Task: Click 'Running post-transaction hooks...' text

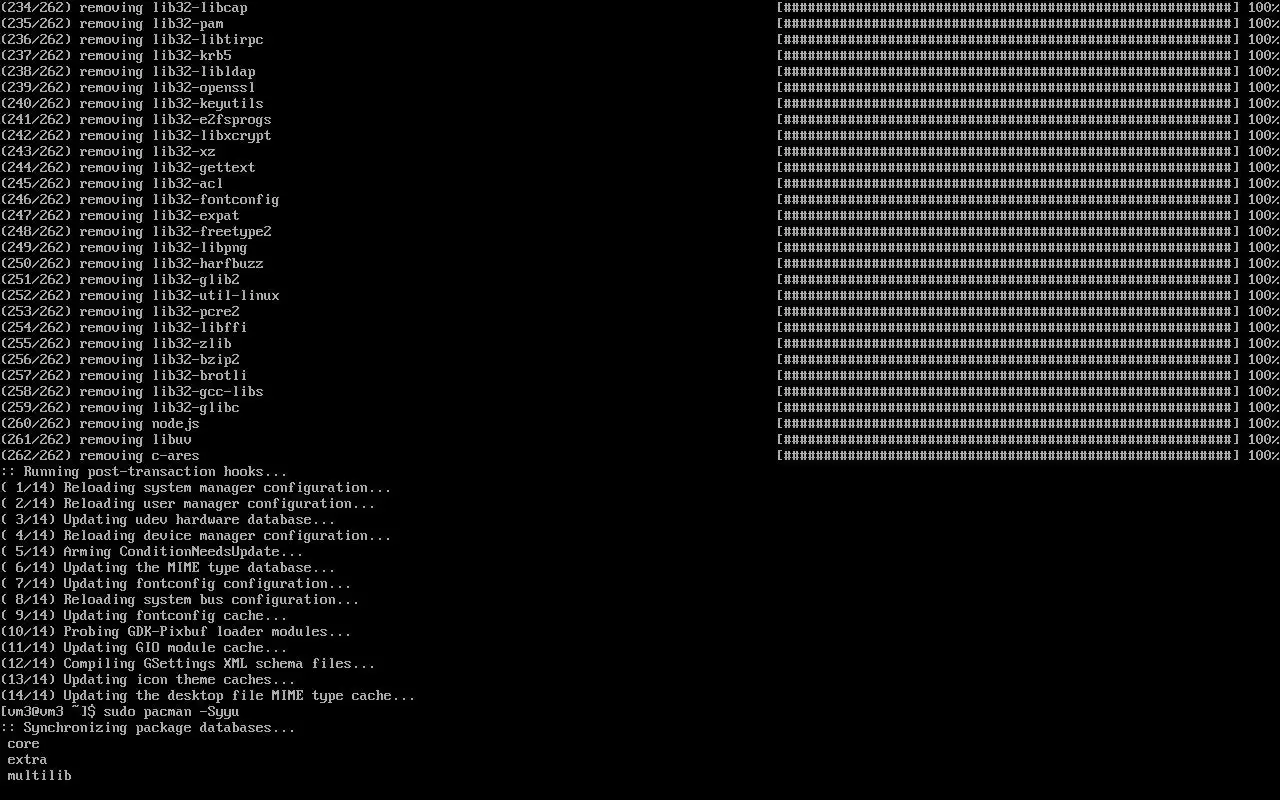Action: pyautogui.click(x=144, y=472)
